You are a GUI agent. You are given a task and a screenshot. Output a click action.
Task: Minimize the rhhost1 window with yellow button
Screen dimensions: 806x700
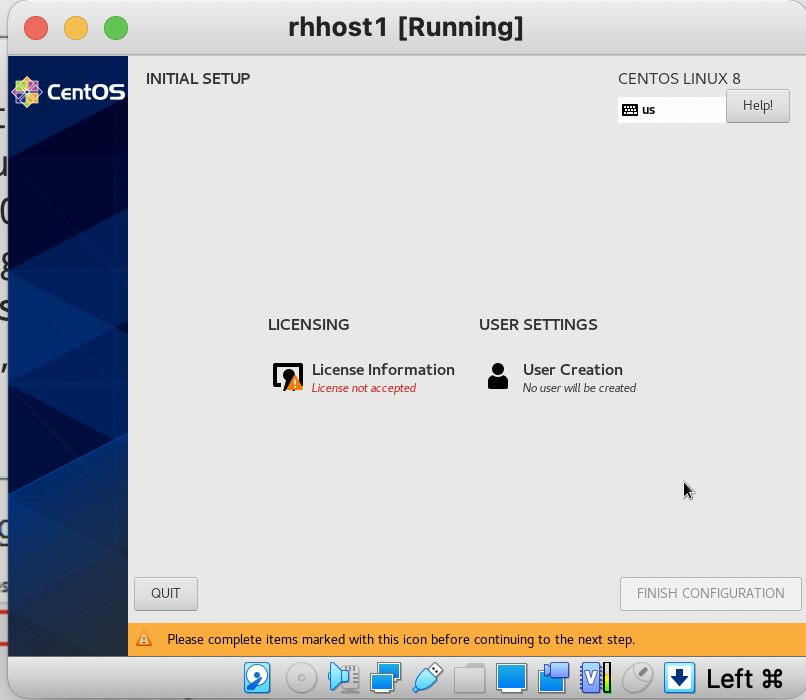76,28
